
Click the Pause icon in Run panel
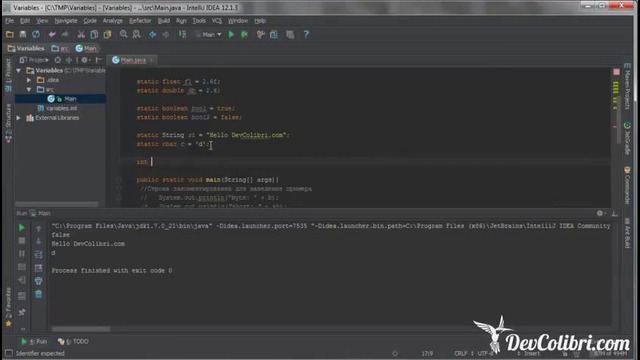coord(22,254)
